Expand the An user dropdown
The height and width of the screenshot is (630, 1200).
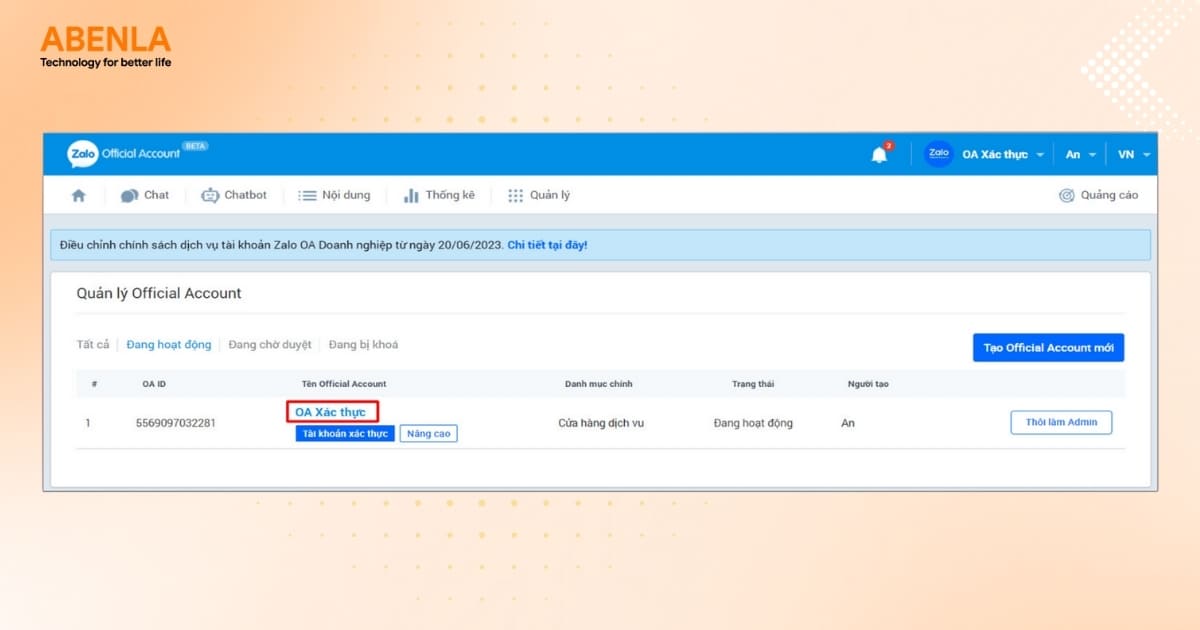(1081, 155)
